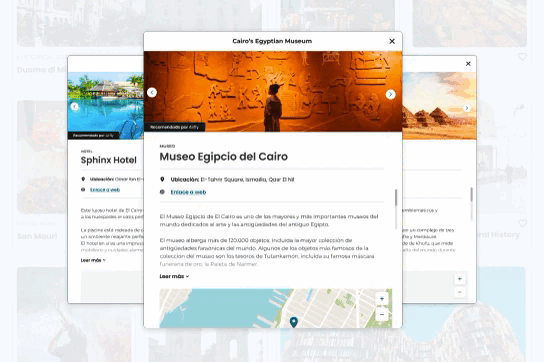Show next photo in museum carousel
The height and width of the screenshot is (362, 544).
(x=390, y=94)
